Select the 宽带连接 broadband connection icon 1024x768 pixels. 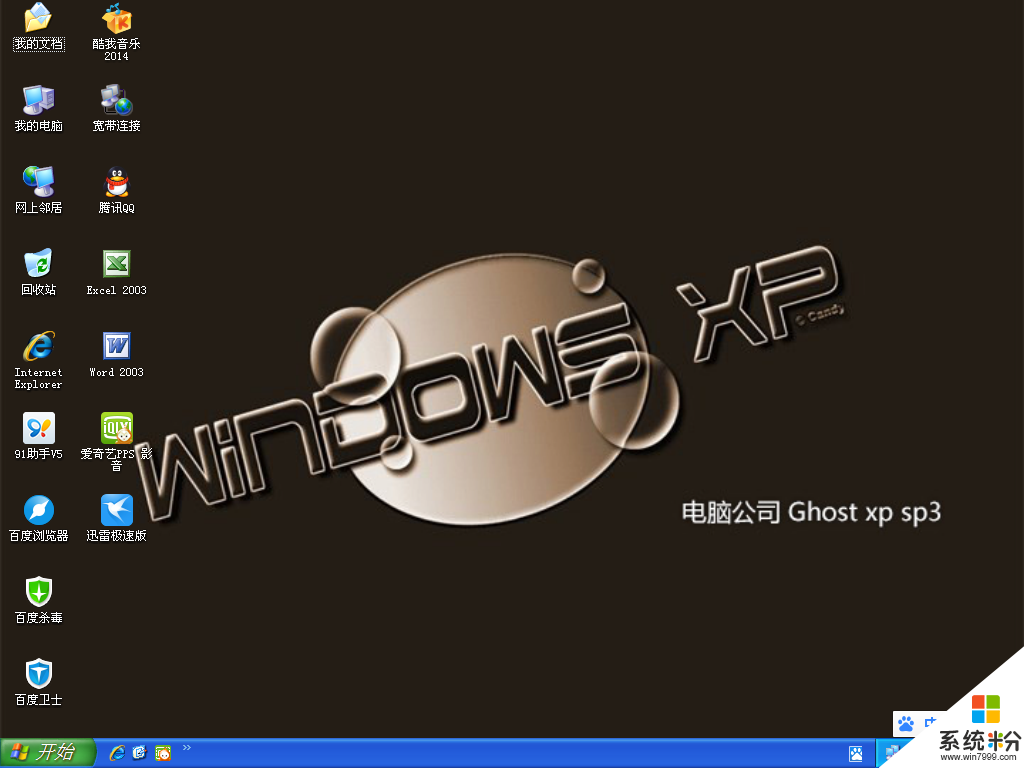point(117,100)
